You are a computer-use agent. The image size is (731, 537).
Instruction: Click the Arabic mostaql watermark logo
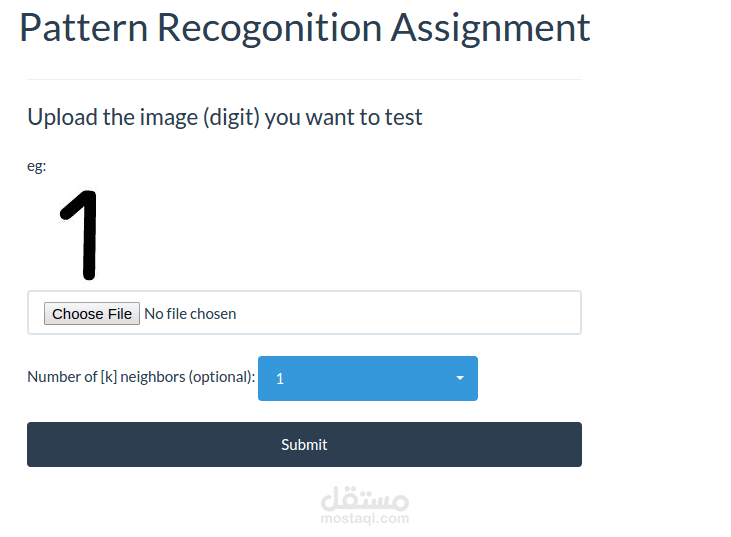click(x=365, y=498)
